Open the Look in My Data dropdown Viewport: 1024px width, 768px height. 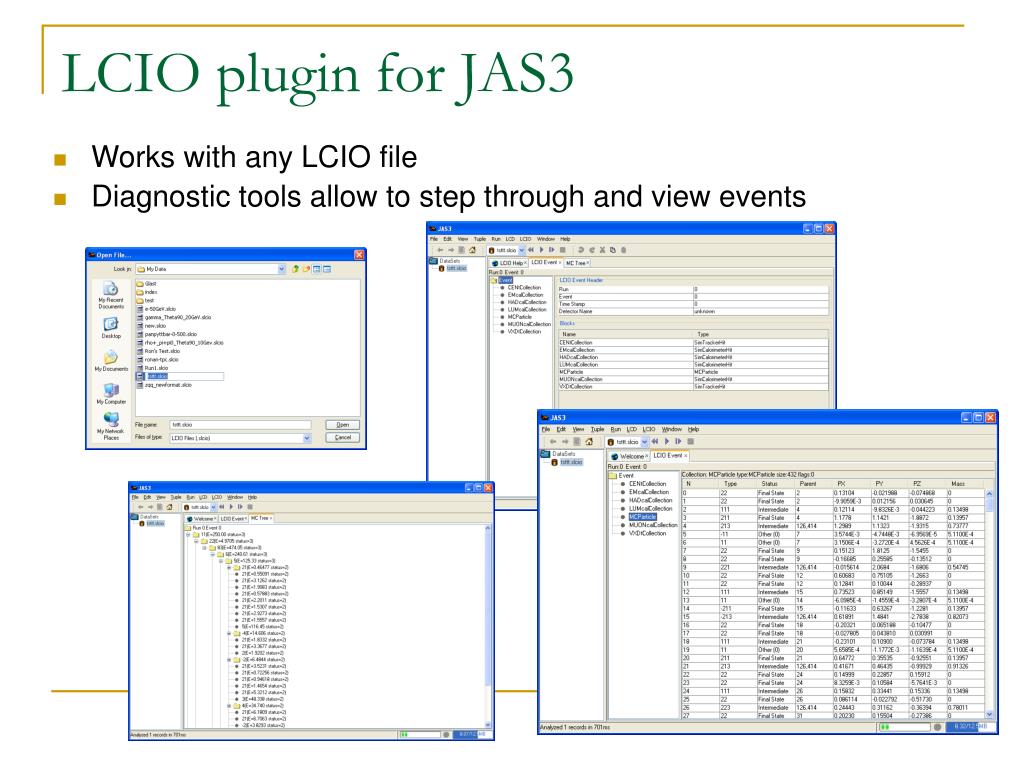coord(281,269)
